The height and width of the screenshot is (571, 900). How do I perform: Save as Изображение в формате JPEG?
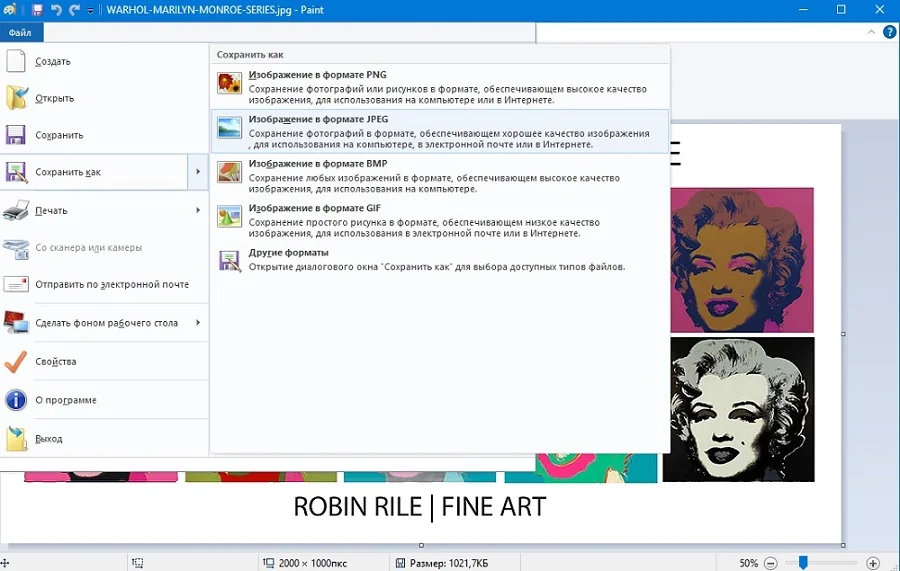pos(440,131)
